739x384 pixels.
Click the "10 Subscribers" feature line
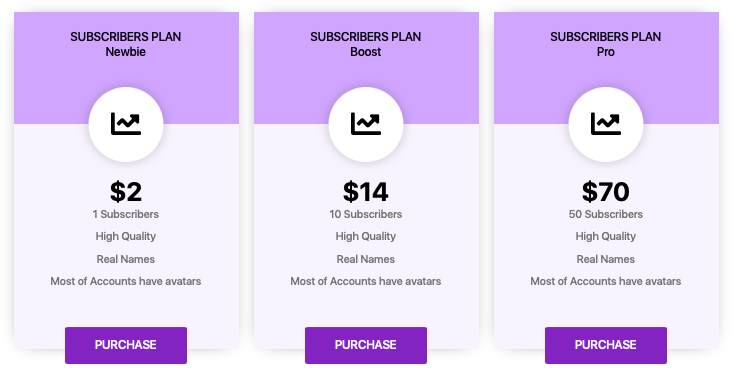[x=366, y=214]
